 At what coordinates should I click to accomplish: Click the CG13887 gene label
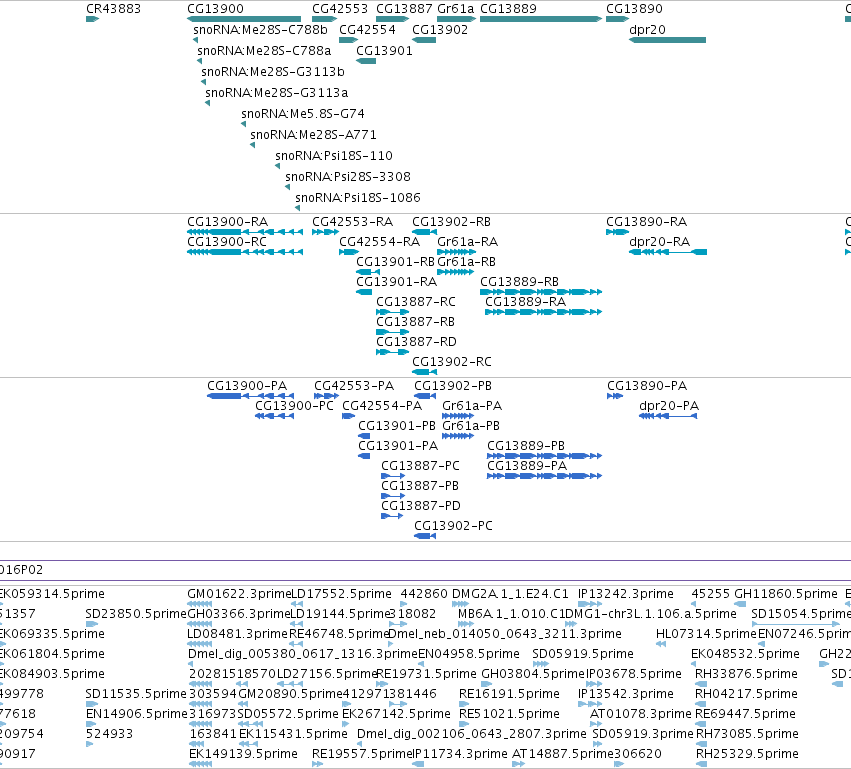click(404, 9)
